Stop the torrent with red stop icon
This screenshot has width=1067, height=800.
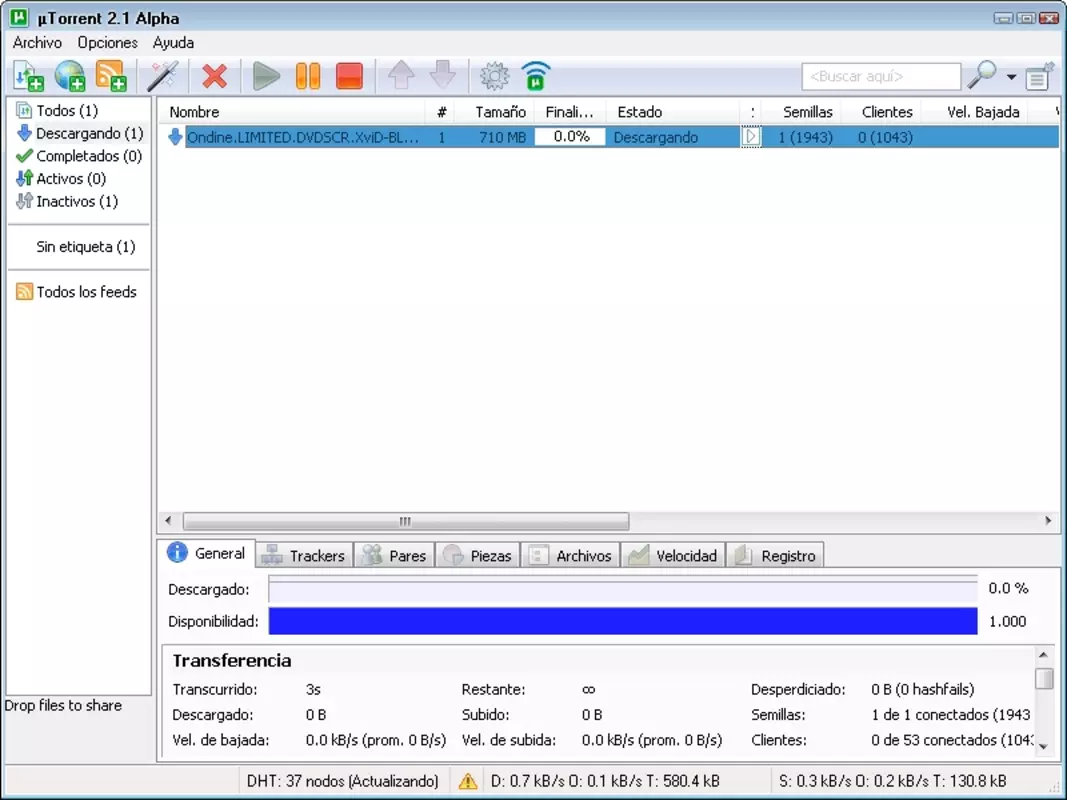pos(350,76)
